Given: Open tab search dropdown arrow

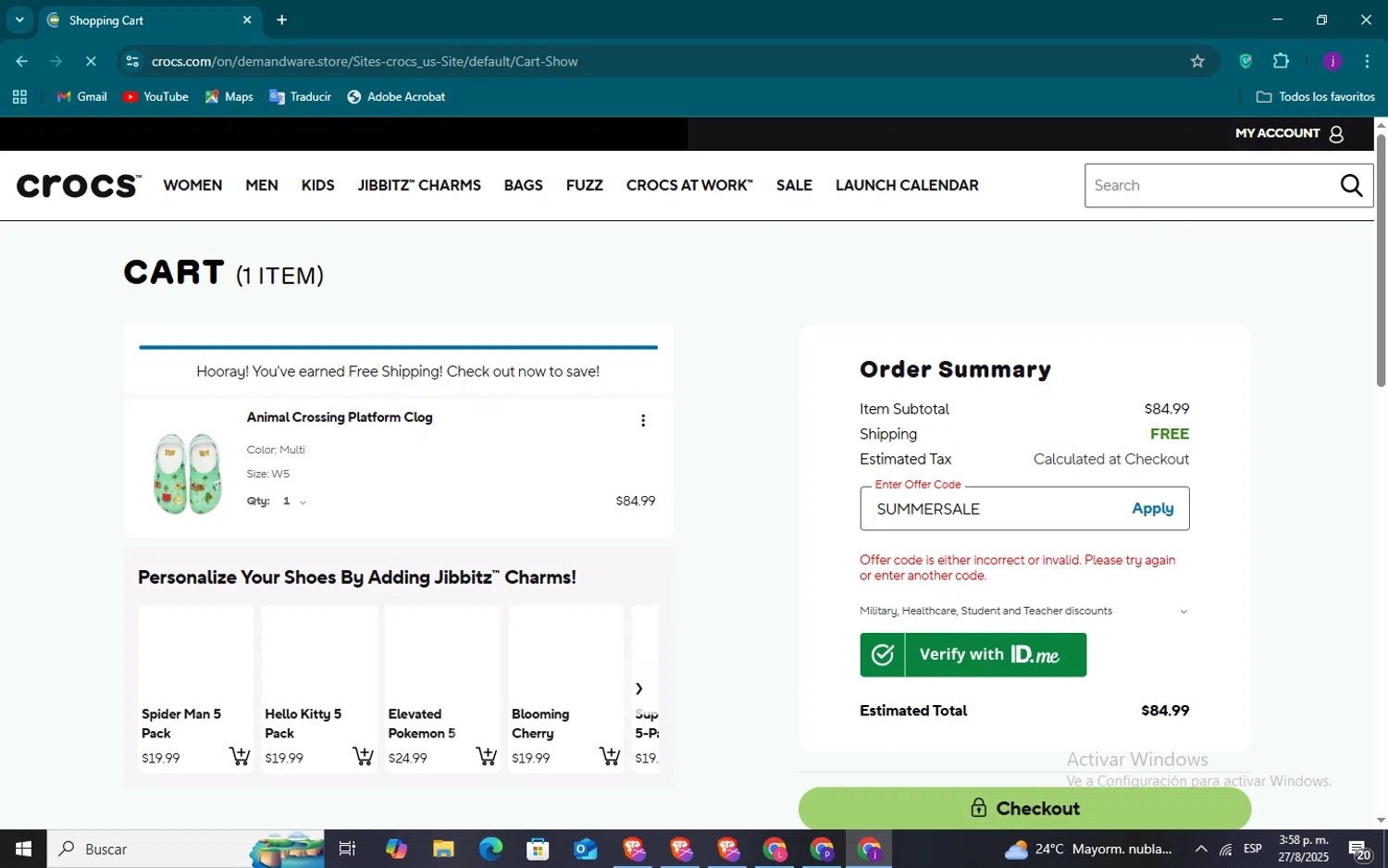Looking at the screenshot, I should click(x=19, y=19).
